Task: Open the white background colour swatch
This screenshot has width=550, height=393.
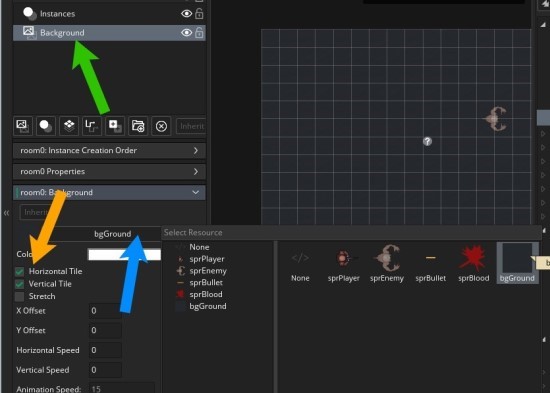Action: point(124,254)
